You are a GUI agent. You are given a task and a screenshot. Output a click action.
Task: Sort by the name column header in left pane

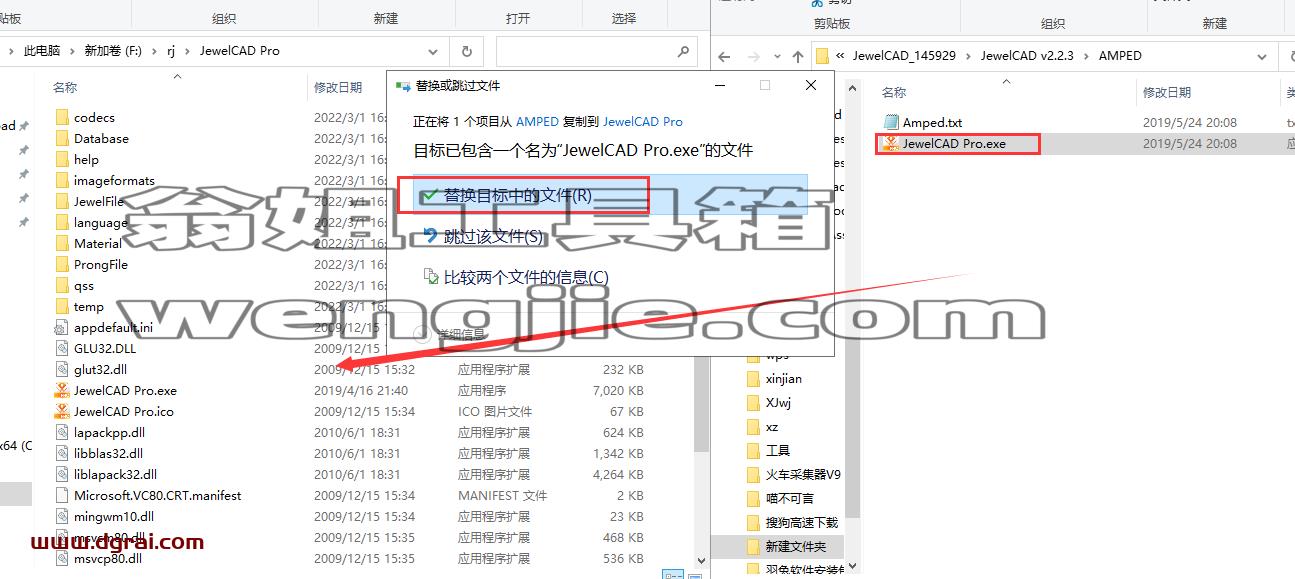pyautogui.click(x=65, y=88)
